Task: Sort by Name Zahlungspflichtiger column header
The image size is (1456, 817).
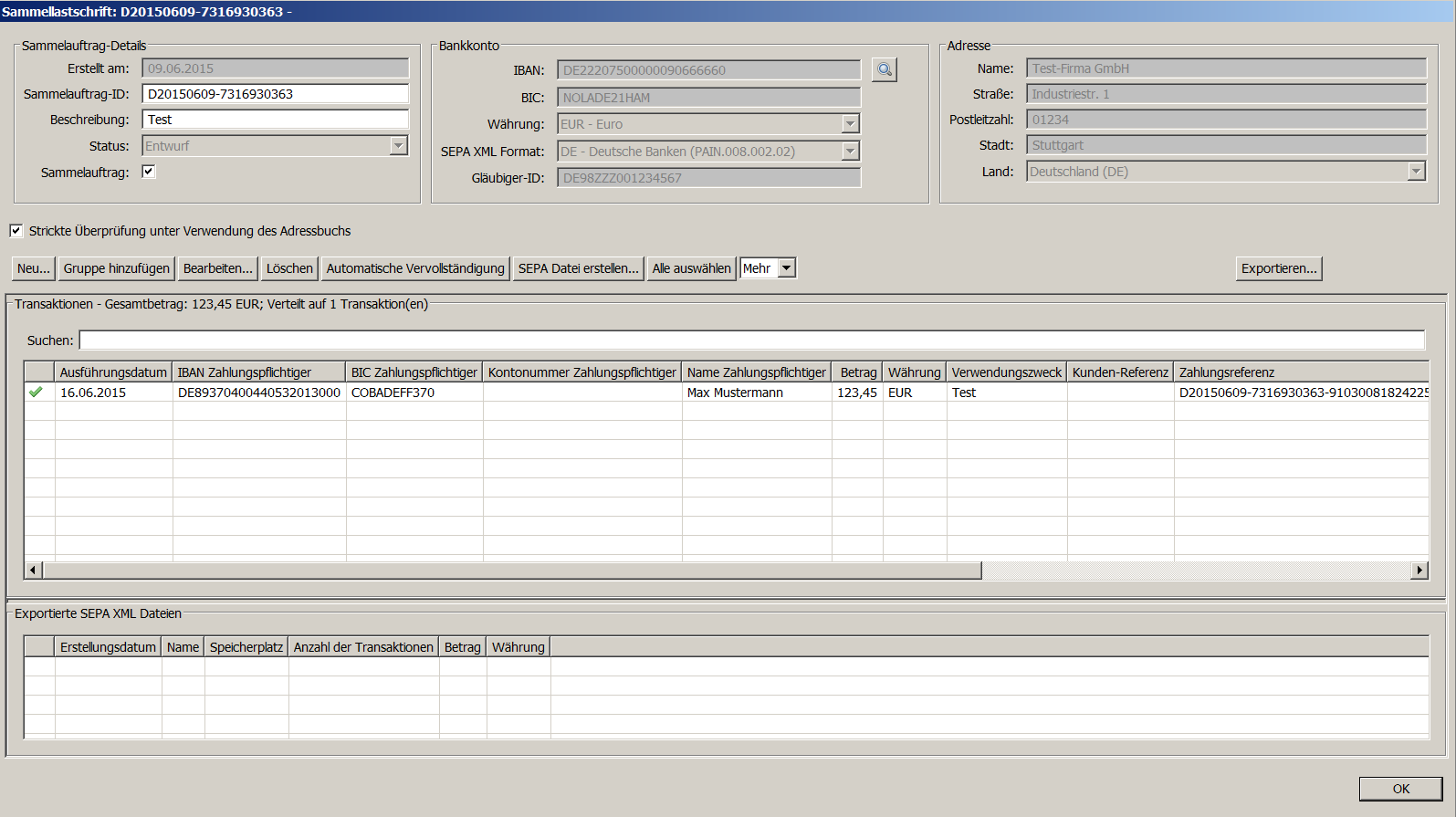Action: [757, 372]
